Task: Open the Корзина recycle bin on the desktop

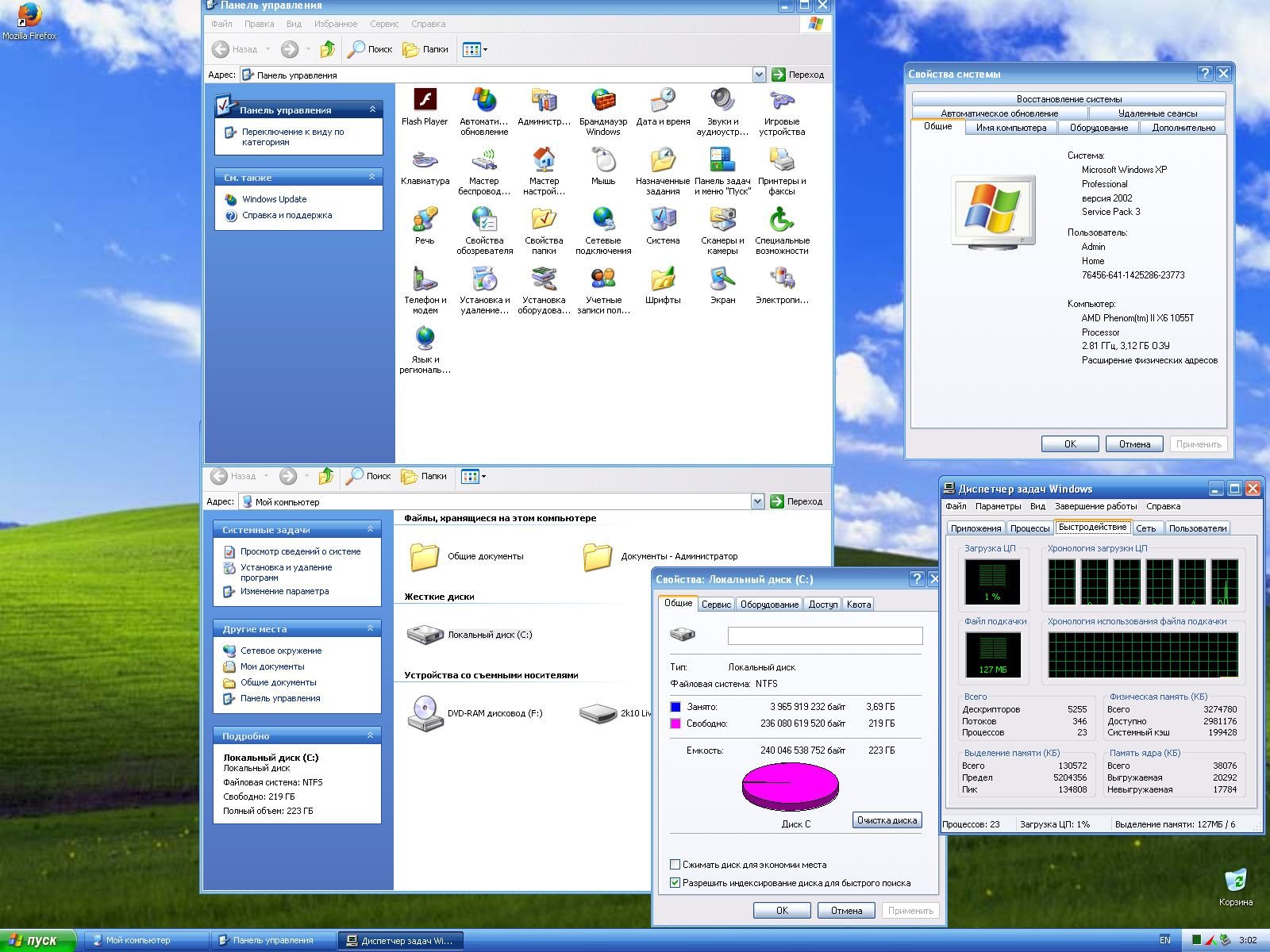Action: tap(1236, 881)
